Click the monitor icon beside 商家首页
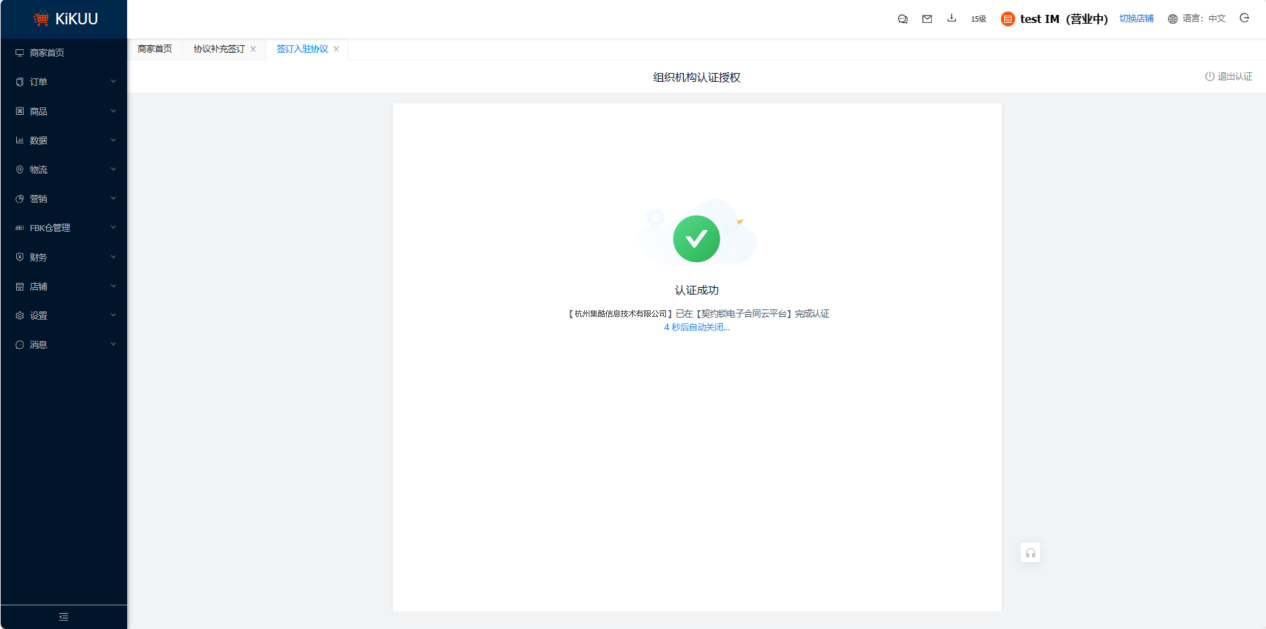1266x629 pixels. pos(19,52)
